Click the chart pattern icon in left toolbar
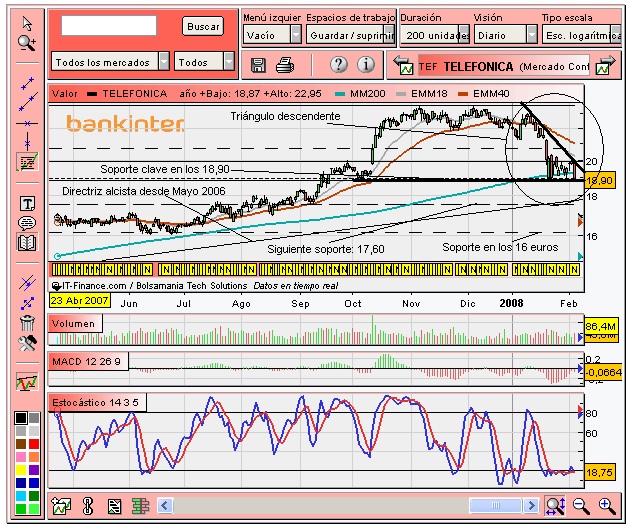This screenshot has width=631, height=528. point(27,382)
